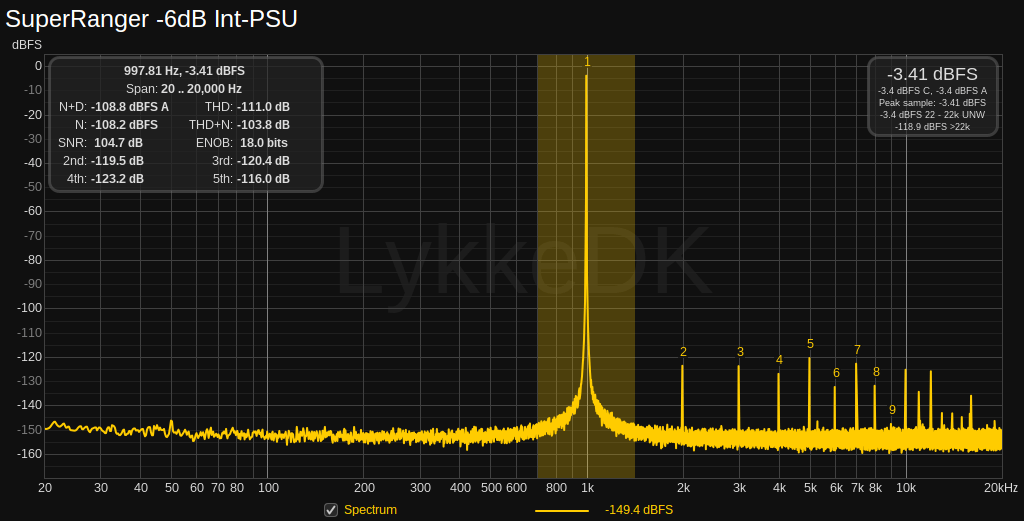This screenshot has width=1024, height=521.
Task: Click the 2nd harmonic -119.5 dB value
Action: pyautogui.click(x=117, y=161)
